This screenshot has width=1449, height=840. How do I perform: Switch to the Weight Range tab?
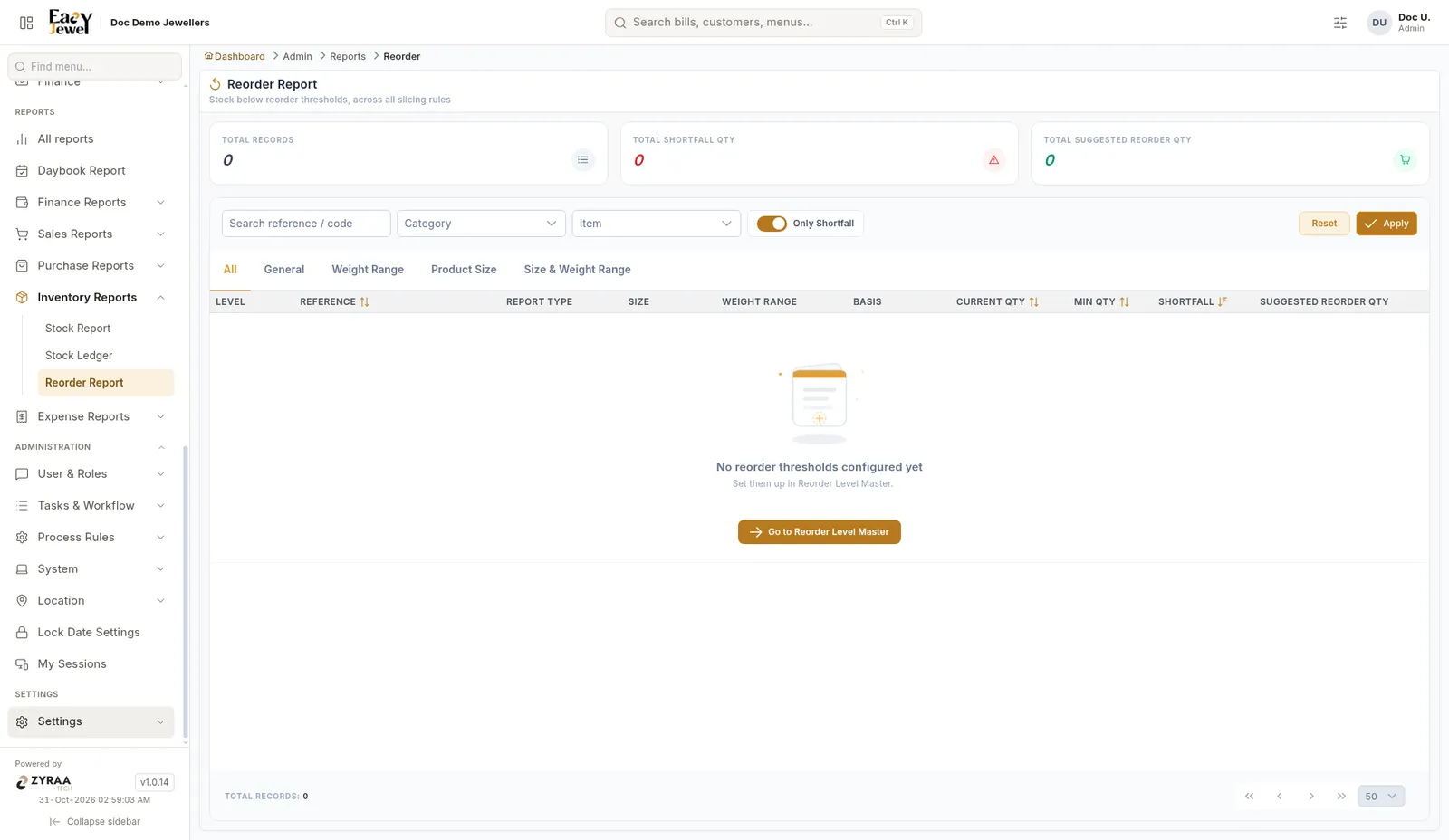(x=368, y=270)
